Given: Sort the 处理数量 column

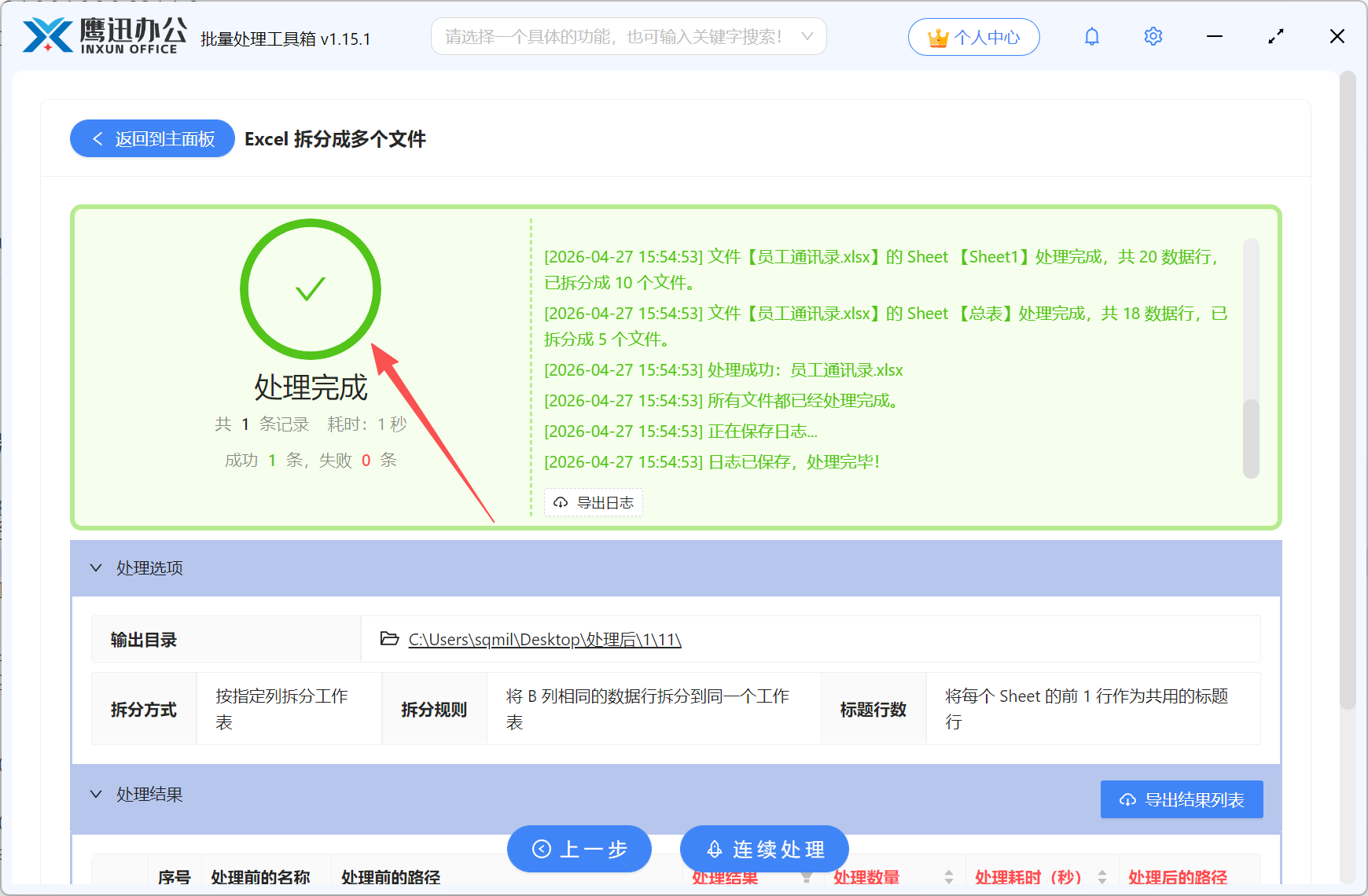Looking at the screenshot, I should coord(949,877).
